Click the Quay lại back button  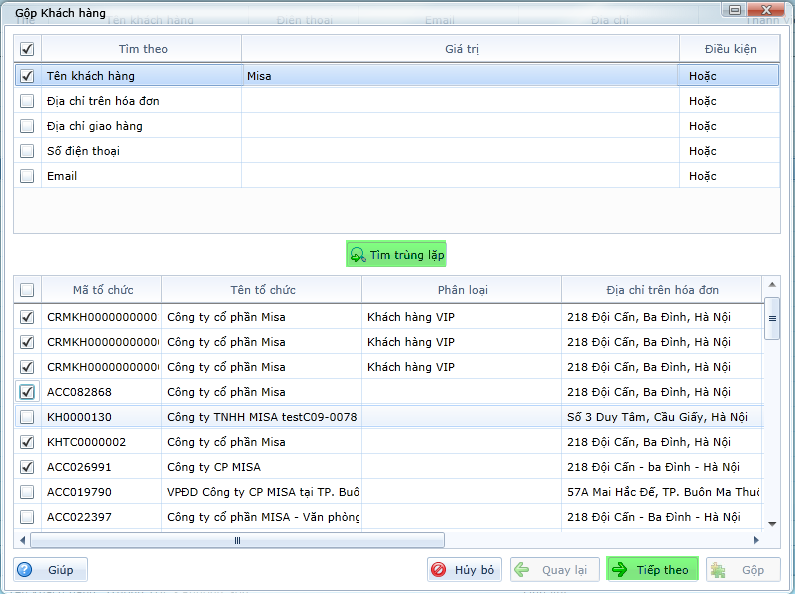point(557,570)
